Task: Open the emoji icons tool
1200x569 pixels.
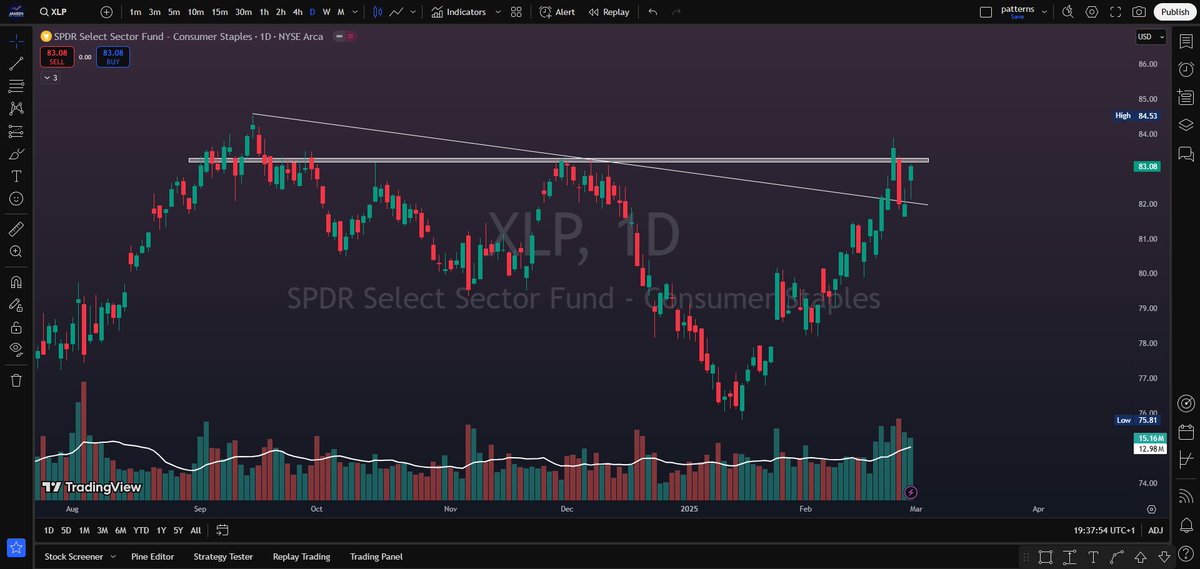Action: point(15,198)
